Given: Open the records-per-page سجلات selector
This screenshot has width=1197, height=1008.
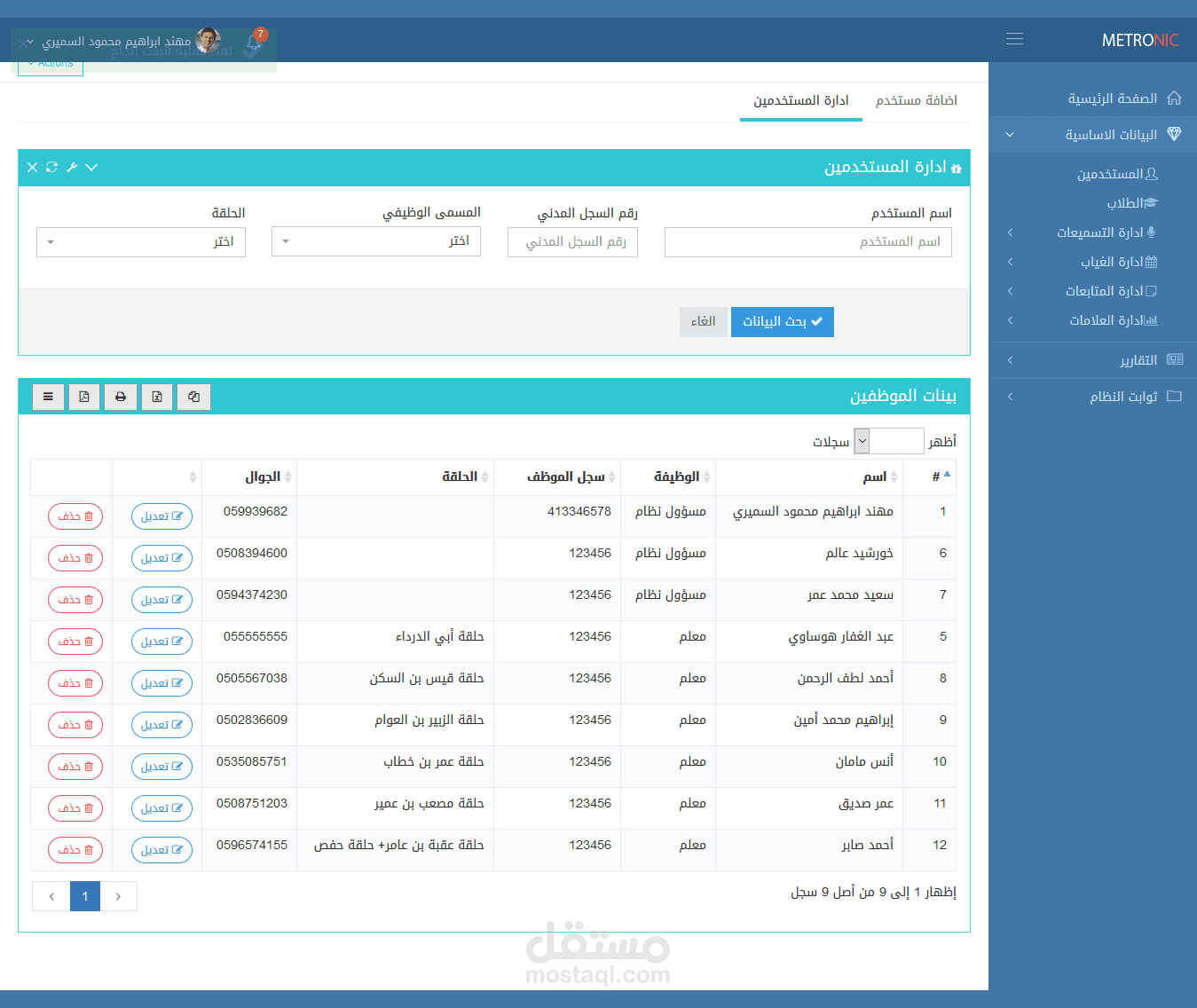Looking at the screenshot, I should click(889, 441).
